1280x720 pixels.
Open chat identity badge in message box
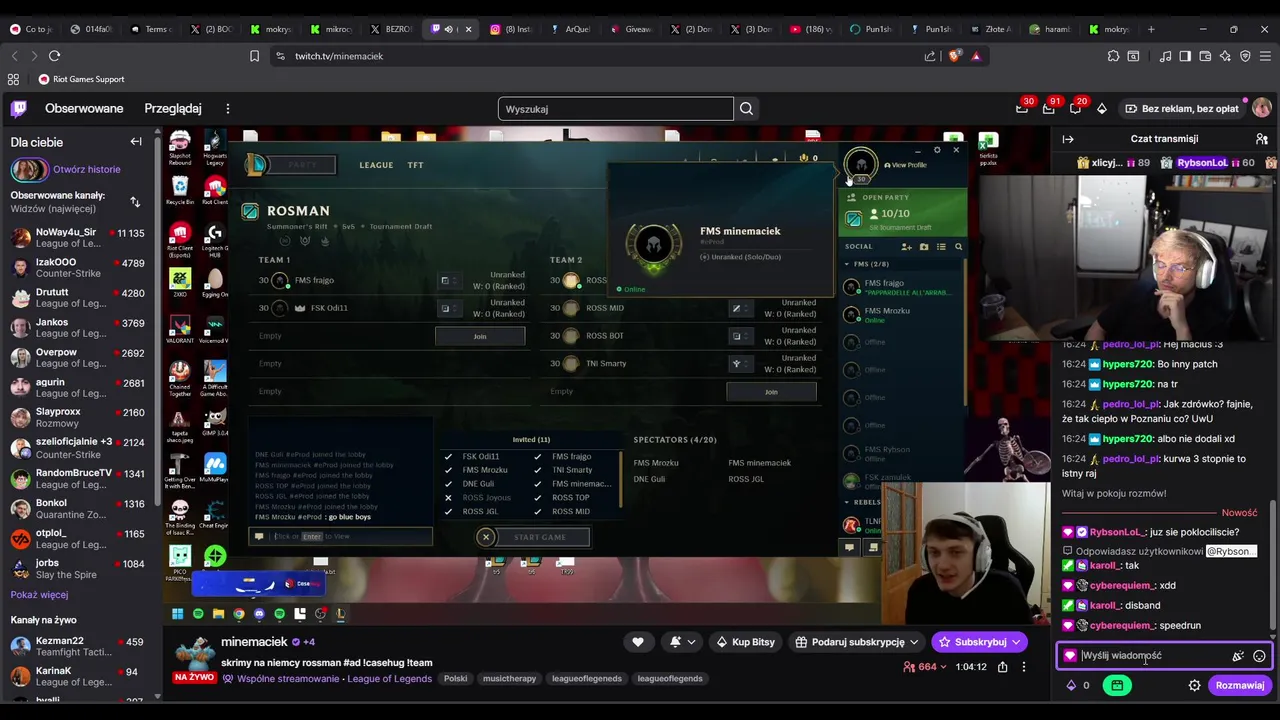tap(1070, 656)
